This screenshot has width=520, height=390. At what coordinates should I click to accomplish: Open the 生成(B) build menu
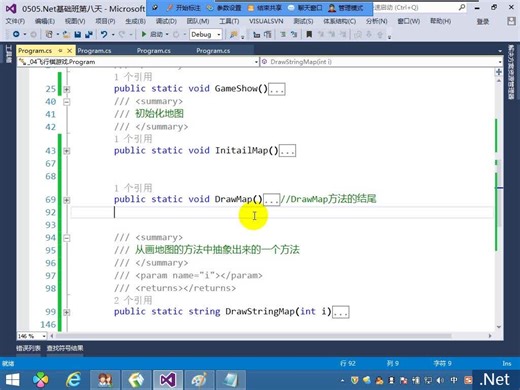(135, 21)
